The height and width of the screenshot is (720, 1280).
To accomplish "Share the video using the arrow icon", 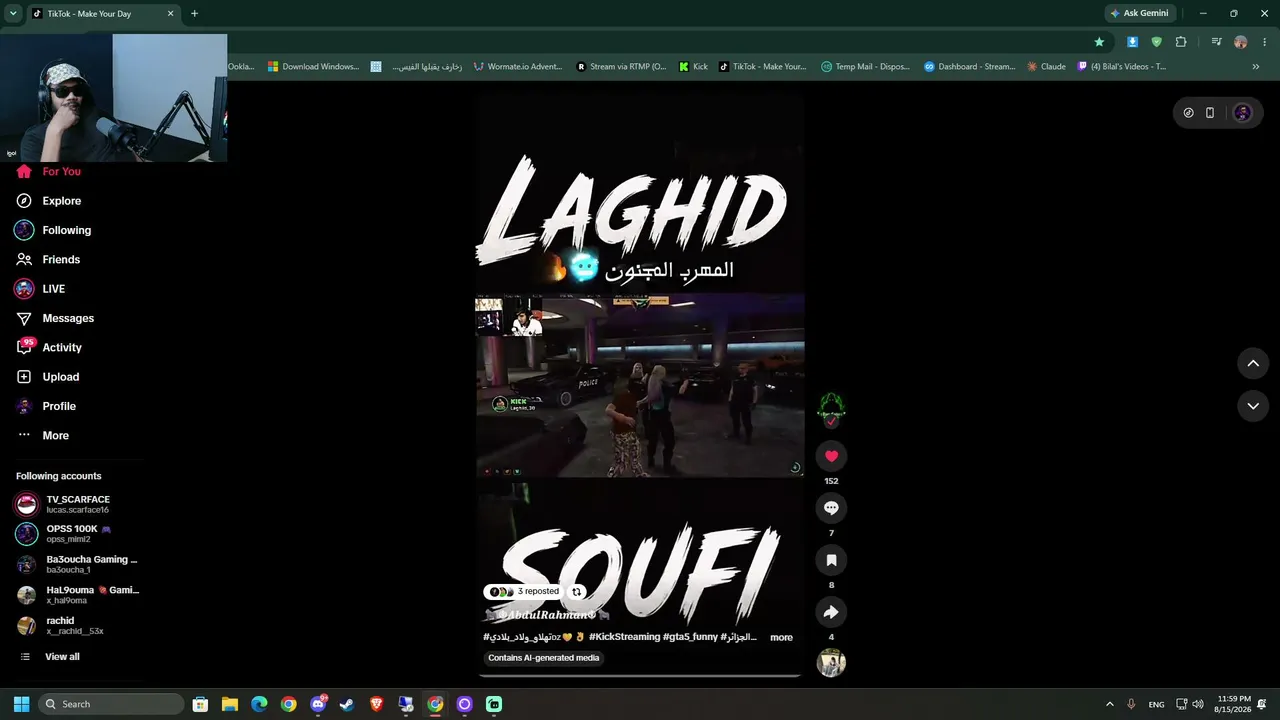I will (831, 612).
